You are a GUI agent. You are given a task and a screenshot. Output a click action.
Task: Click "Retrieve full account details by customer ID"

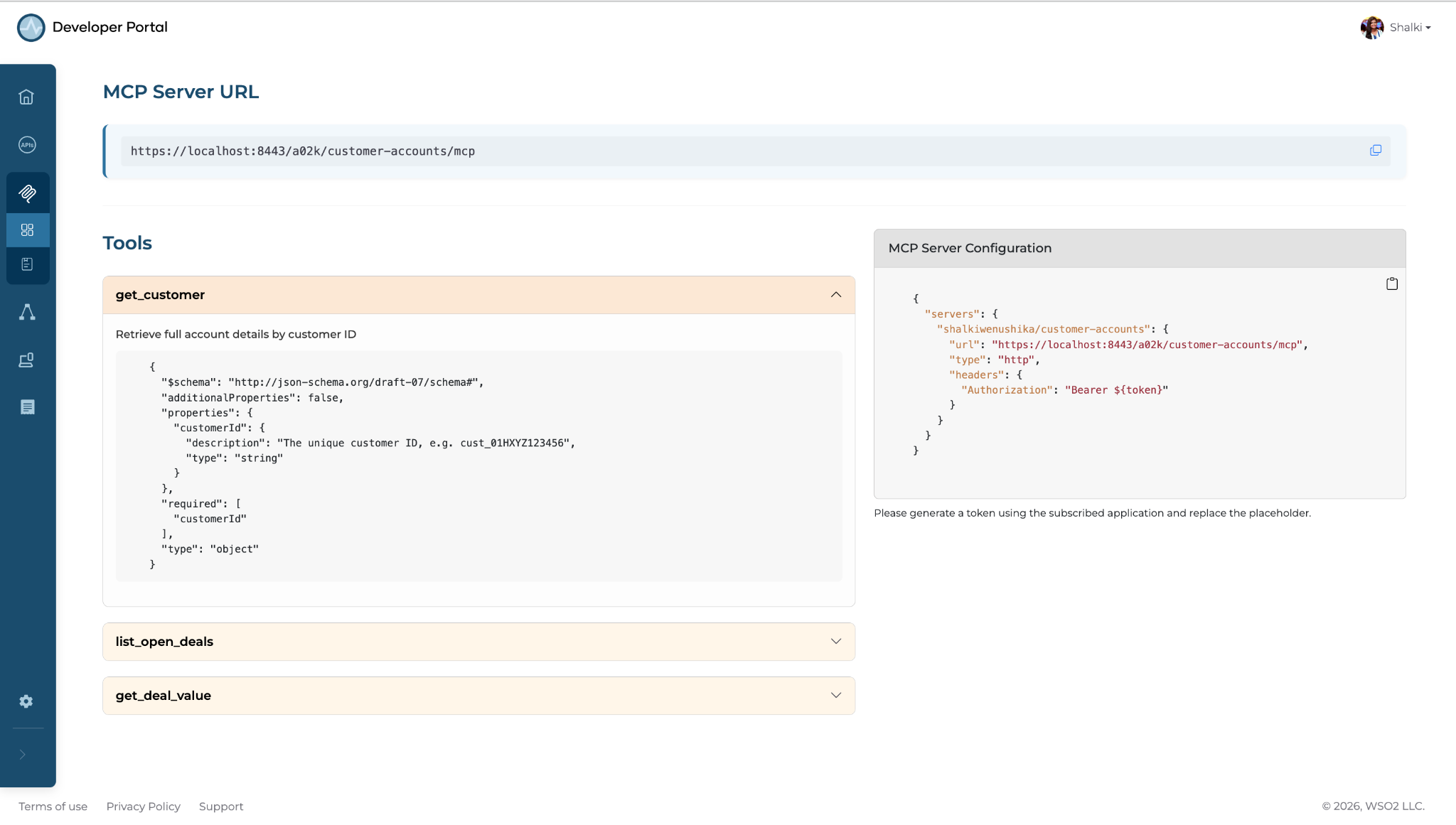pyautogui.click(x=236, y=334)
